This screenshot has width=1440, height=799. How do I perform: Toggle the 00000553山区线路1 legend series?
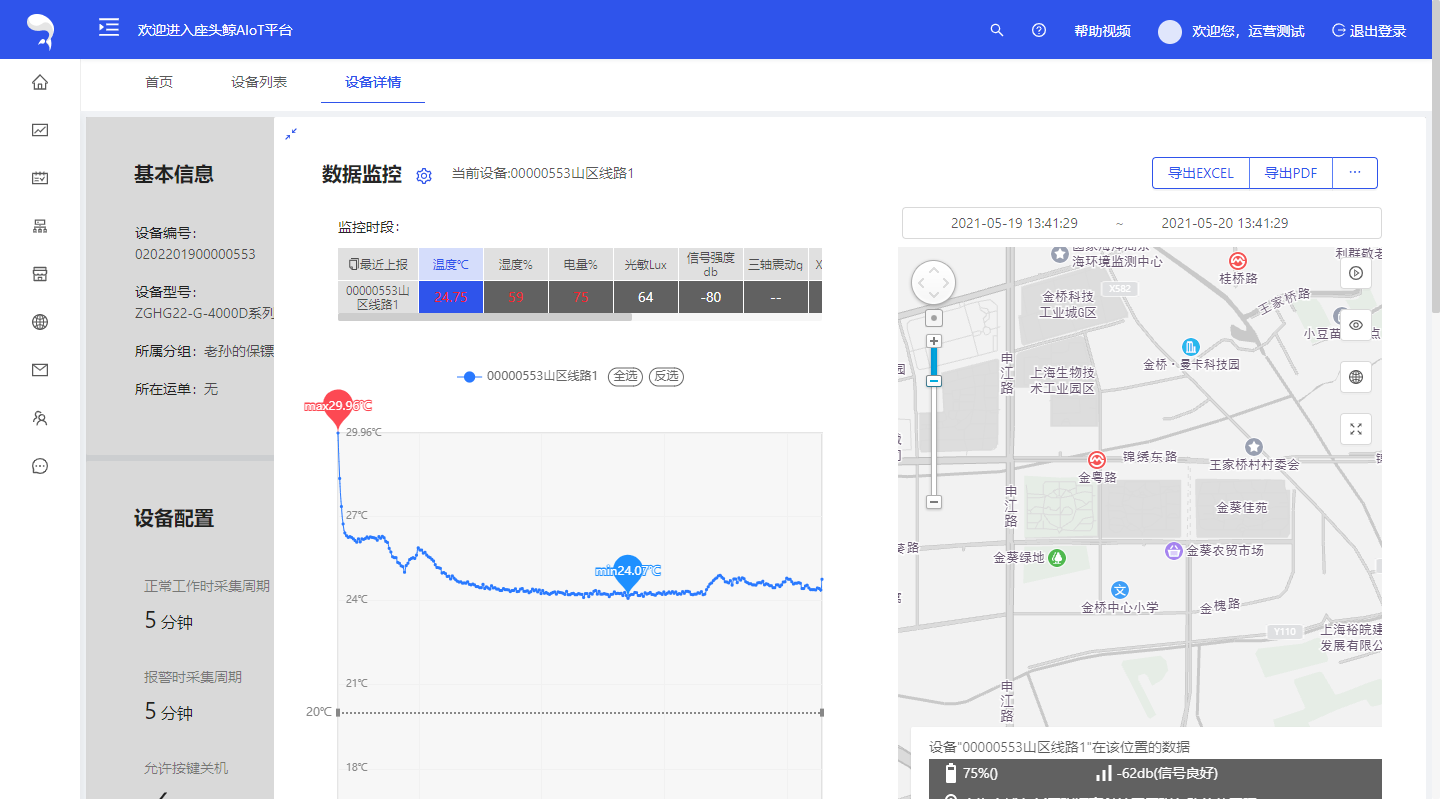click(528, 376)
